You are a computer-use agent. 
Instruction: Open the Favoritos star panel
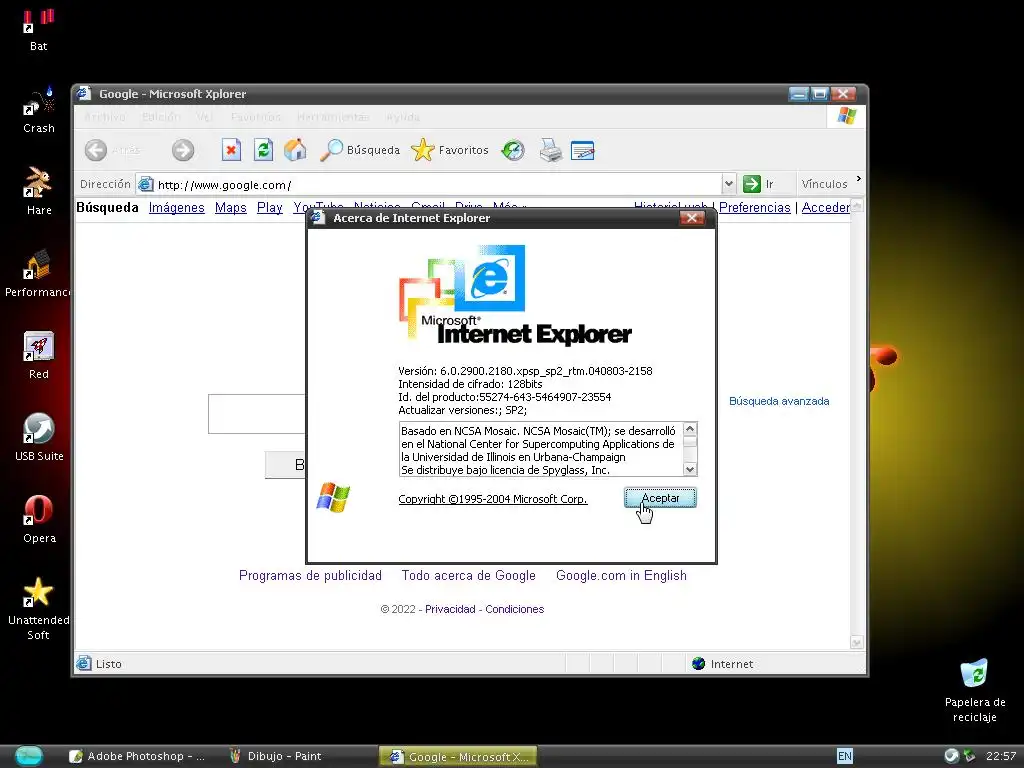[x=450, y=150]
